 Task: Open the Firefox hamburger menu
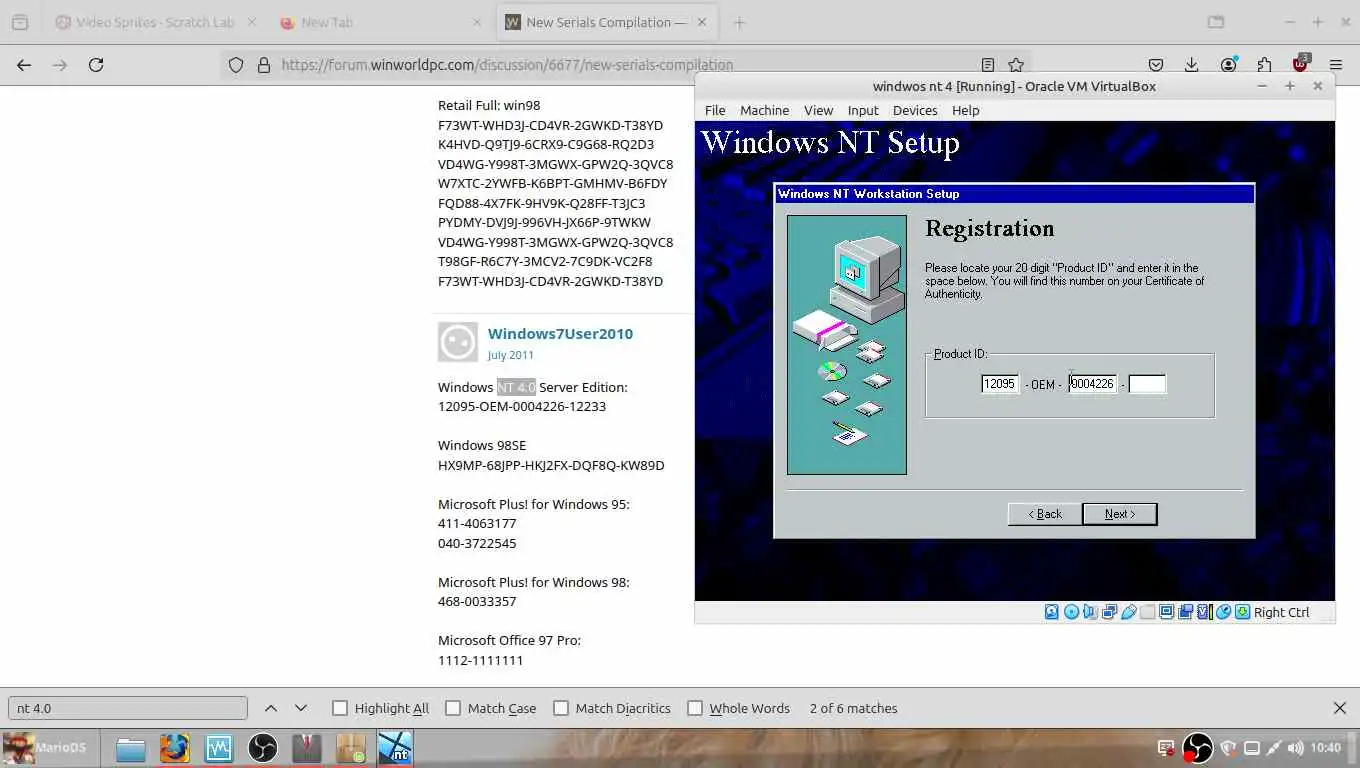[1336, 65]
